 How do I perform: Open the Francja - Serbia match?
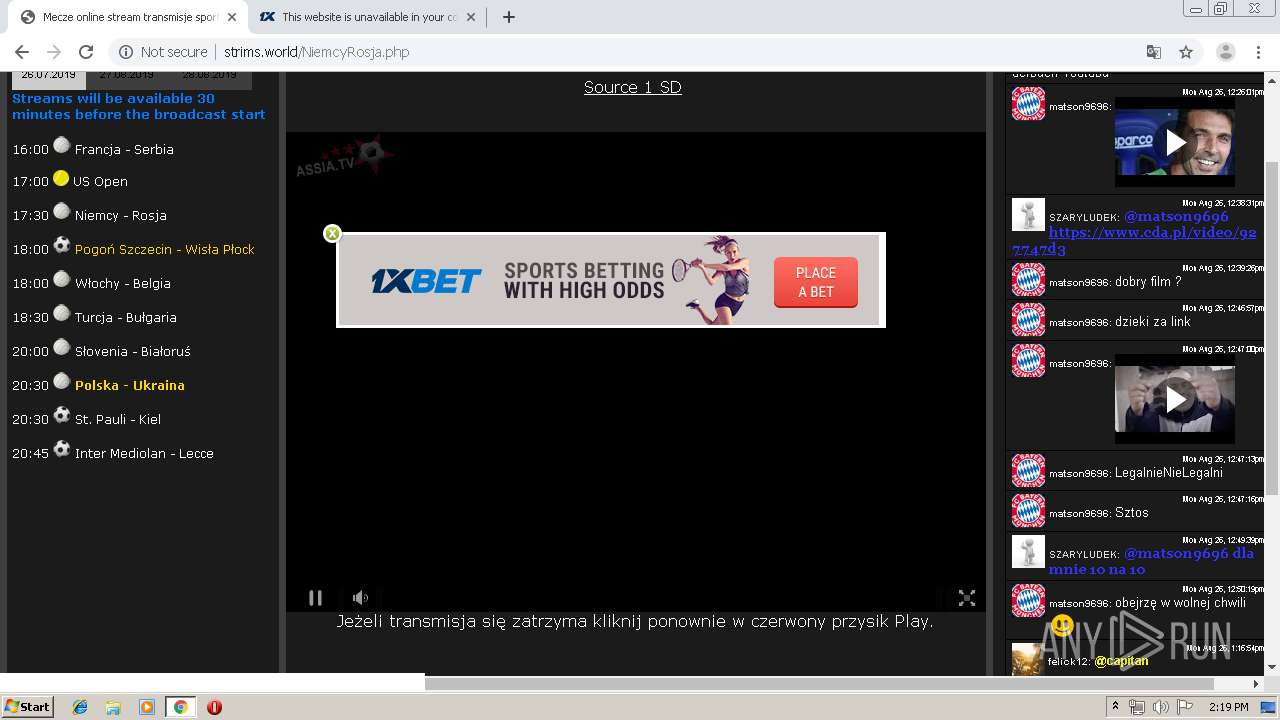click(x=124, y=149)
